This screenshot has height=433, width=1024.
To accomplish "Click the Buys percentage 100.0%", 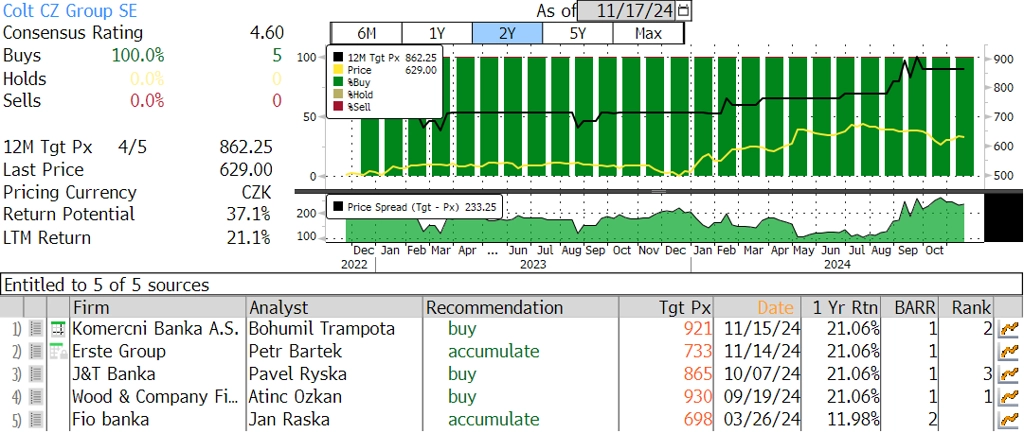I will point(138,56).
